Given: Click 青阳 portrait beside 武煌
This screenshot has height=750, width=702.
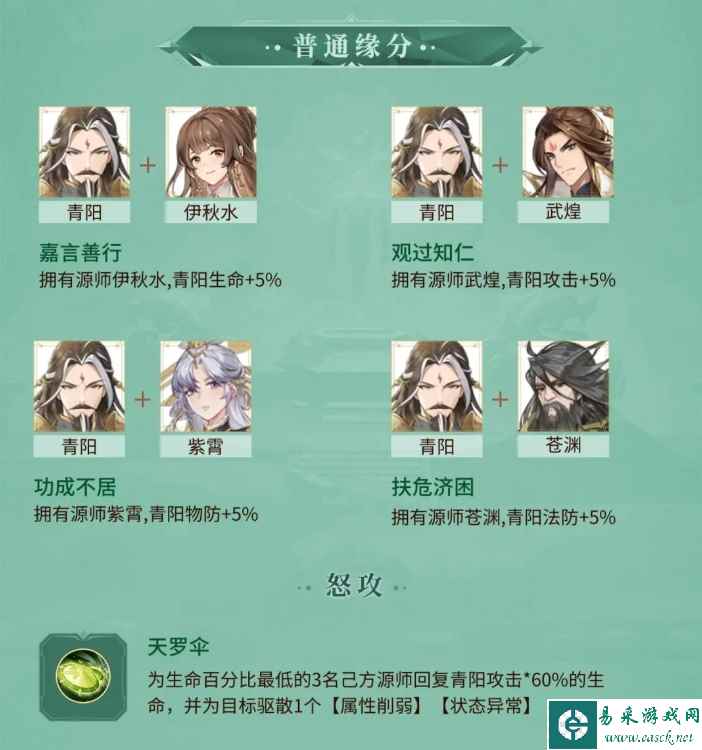Looking at the screenshot, I should click(x=437, y=152).
